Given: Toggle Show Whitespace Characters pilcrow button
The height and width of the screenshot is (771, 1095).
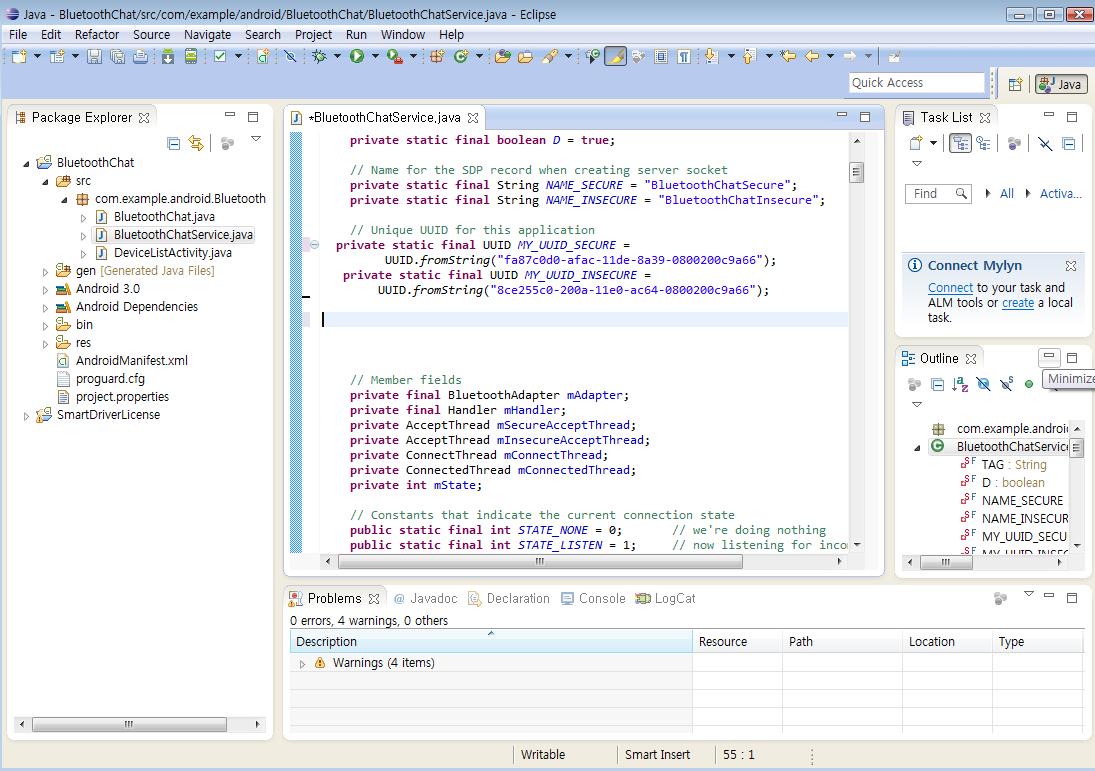Looking at the screenshot, I should click(x=684, y=57).
